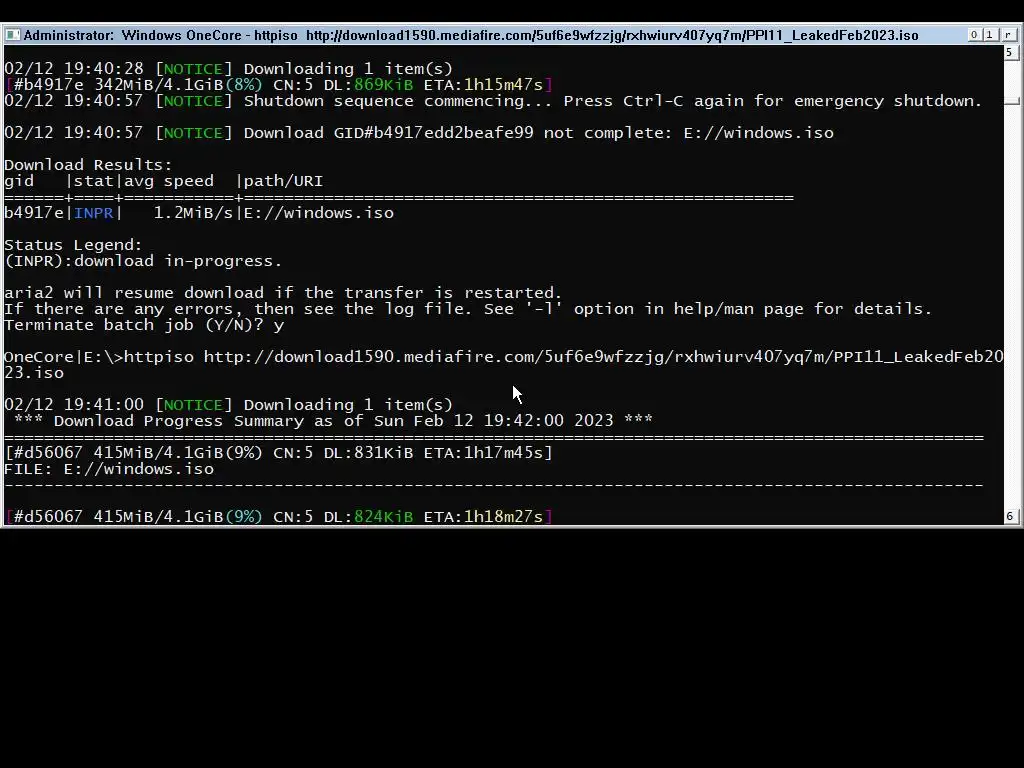Click 'Press Ctrl-C again for emergency shutdown.'
The width and height of the screenshot is (1024, 768).
773,101
